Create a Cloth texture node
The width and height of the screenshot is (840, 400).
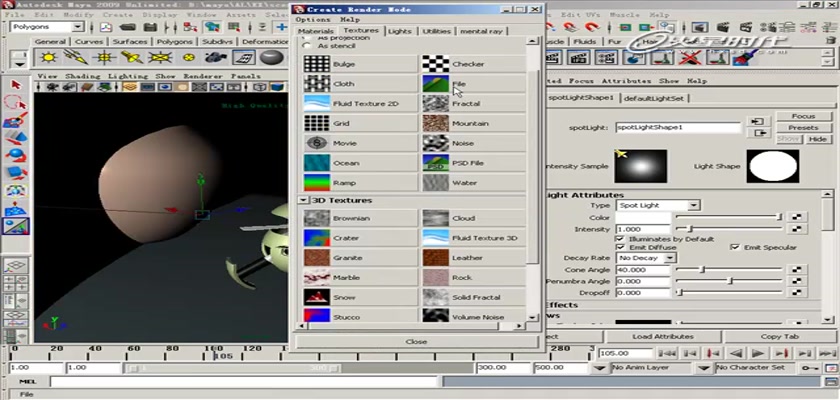[360, 84]
